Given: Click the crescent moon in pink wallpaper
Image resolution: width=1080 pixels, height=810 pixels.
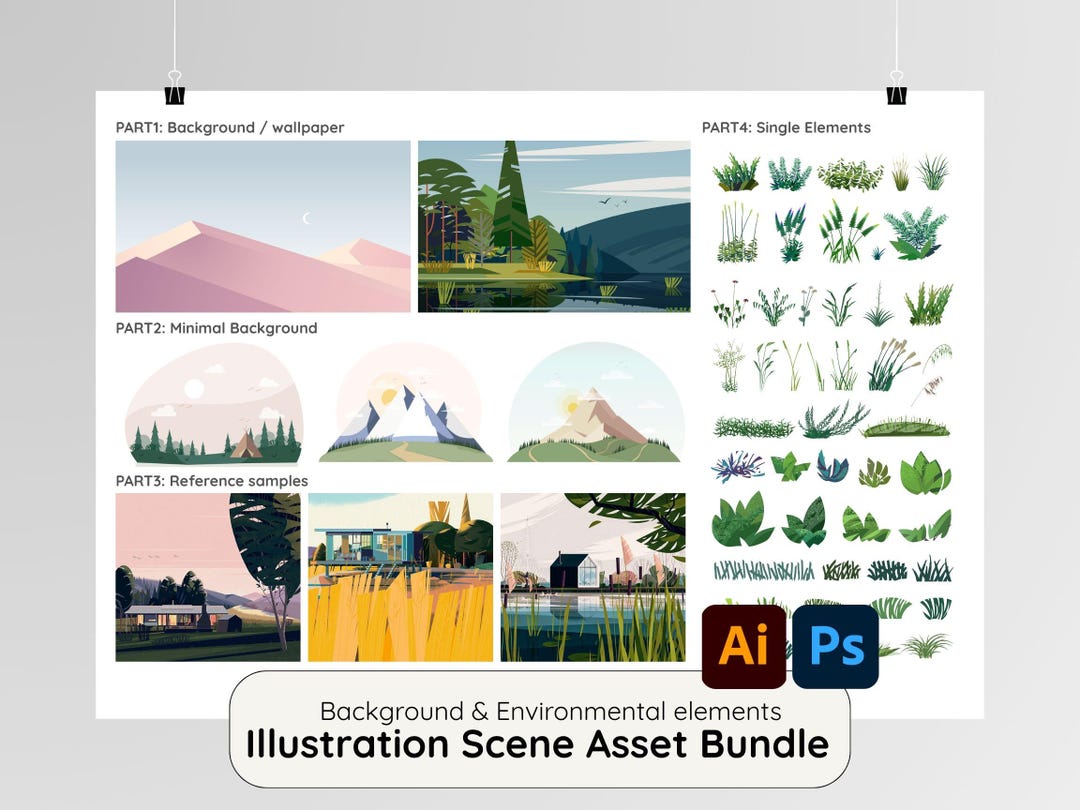Looking at the screenshot, I should click(307, 218).
